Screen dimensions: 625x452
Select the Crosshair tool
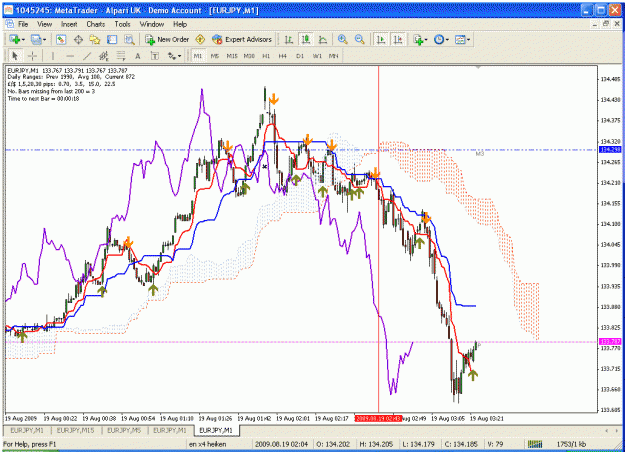[32, 56]
